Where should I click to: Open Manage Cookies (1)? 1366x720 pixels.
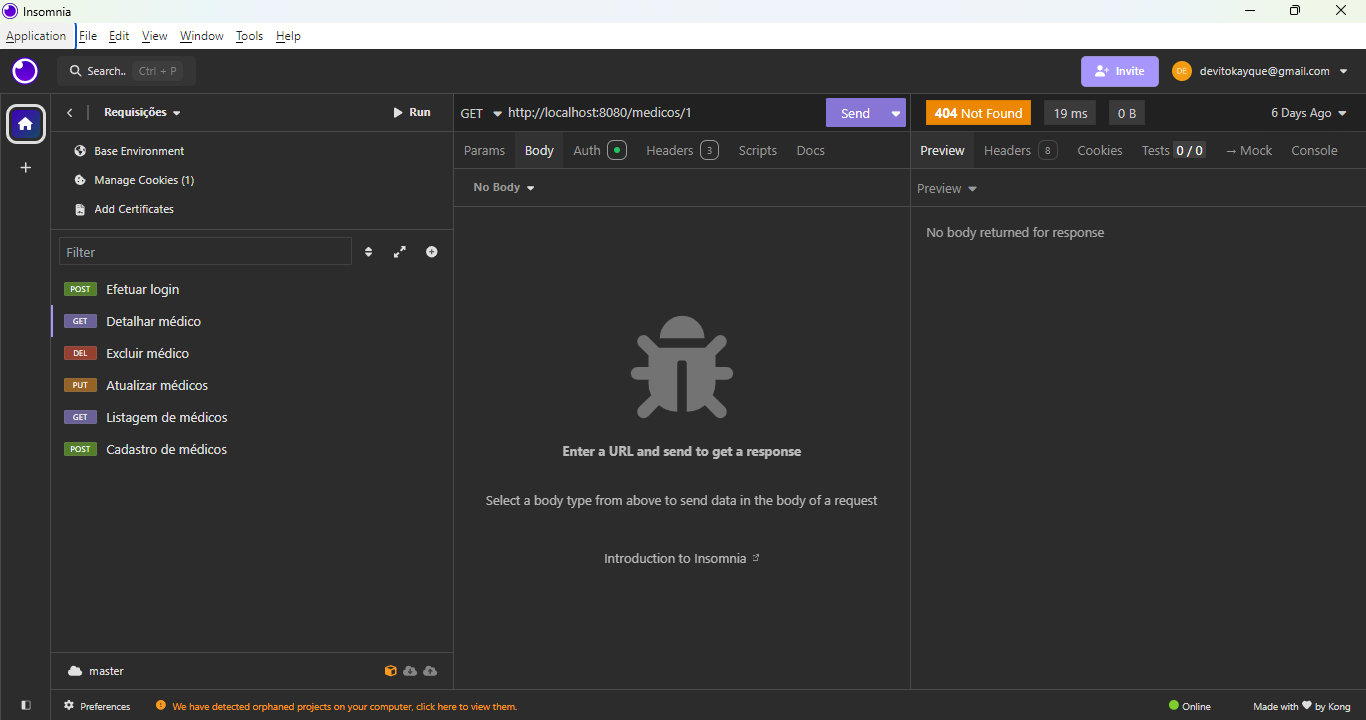click(134, 180)
